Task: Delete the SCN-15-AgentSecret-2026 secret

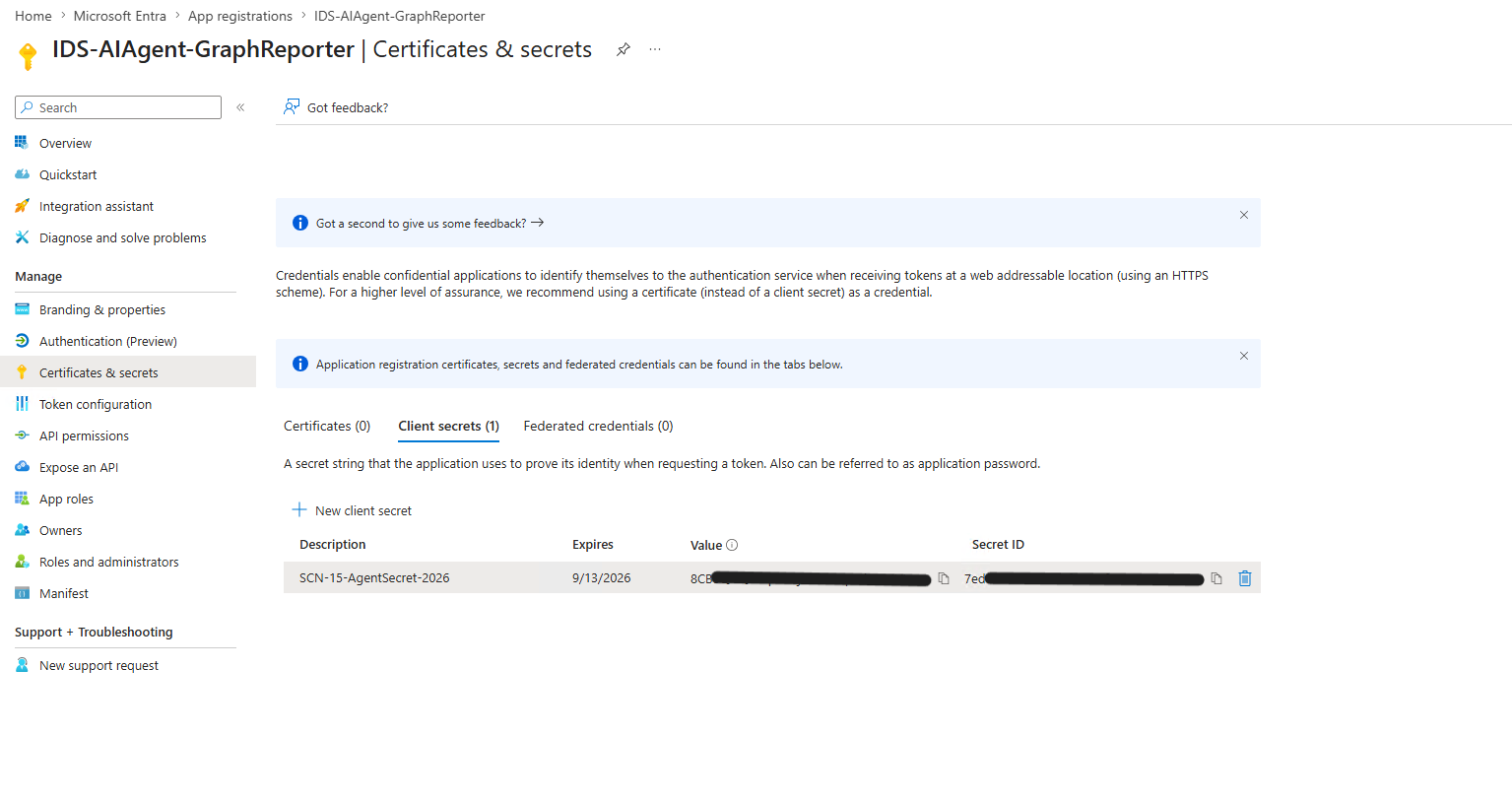Action: point(1245,578)
